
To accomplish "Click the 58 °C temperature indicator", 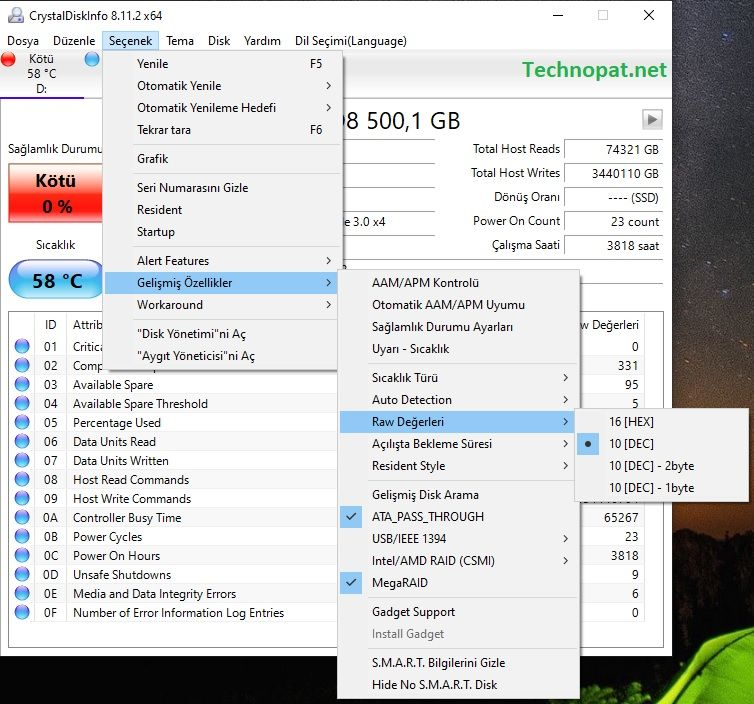I will click(57, 280).
